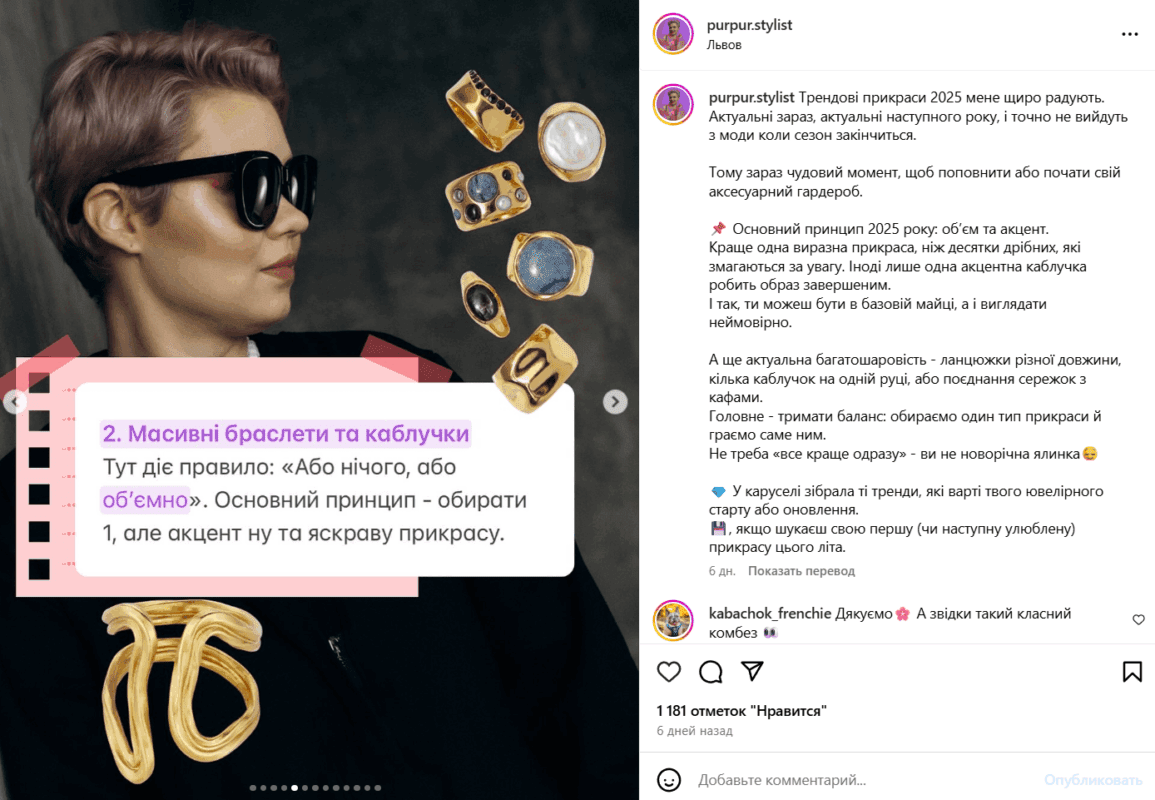Open the three-dot more options menu
This screenshot has width=1155, height=800.
tap(1130, 35)
